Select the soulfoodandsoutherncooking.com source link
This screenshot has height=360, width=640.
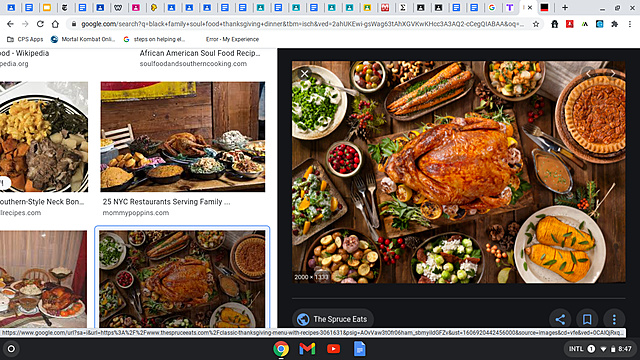click(x=193, y=64)
